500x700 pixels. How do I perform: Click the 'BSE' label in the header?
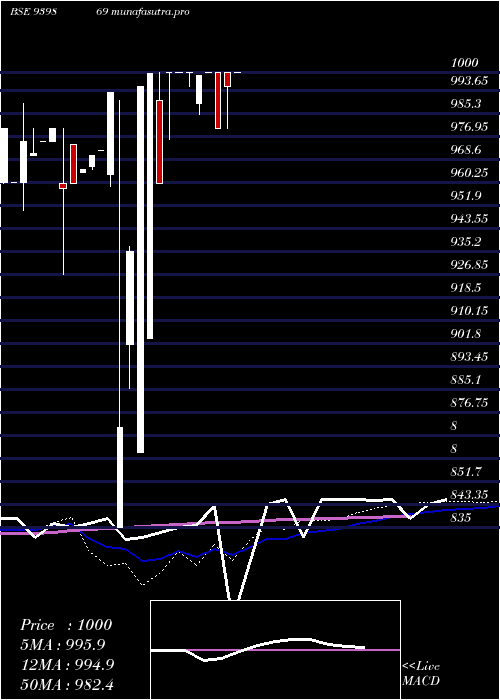20,12
